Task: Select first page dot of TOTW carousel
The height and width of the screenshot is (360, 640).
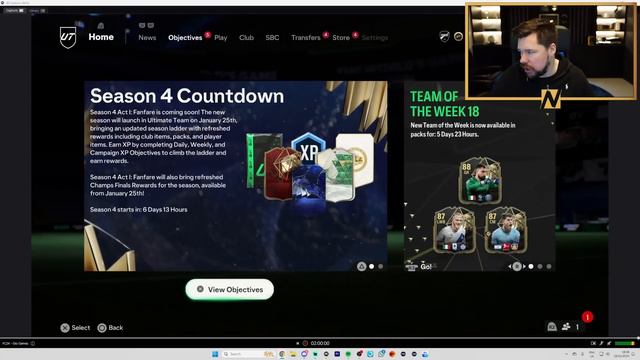Action: 531,267
